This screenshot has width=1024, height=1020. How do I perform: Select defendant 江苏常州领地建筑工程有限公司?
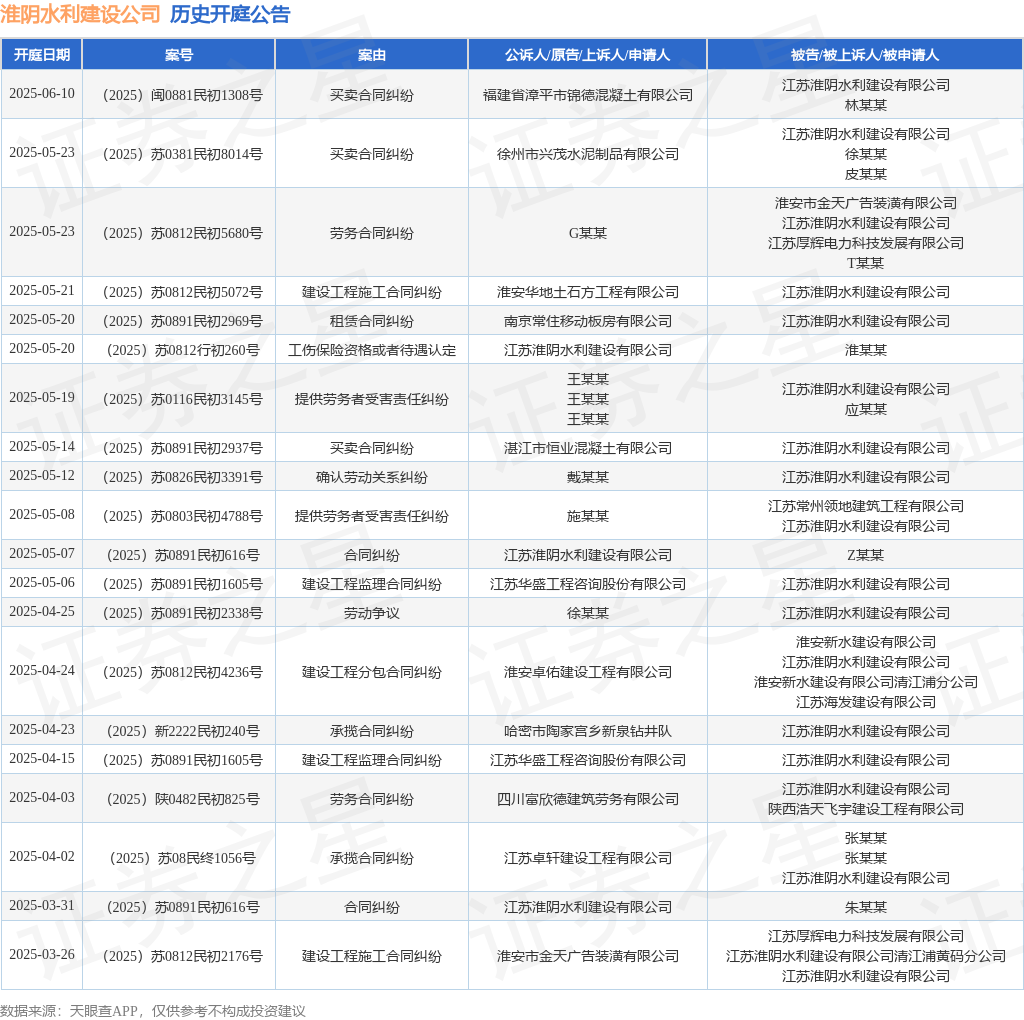(865, 506)
